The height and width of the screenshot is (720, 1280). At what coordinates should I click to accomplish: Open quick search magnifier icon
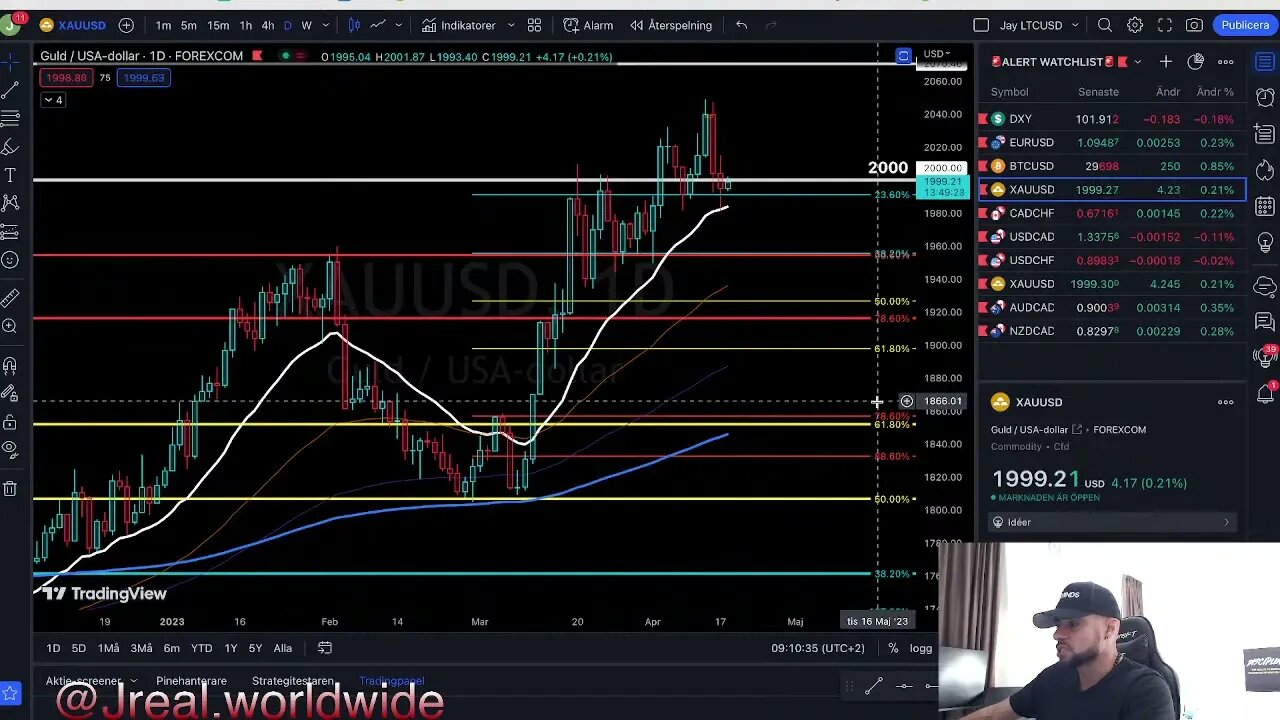1105,25
